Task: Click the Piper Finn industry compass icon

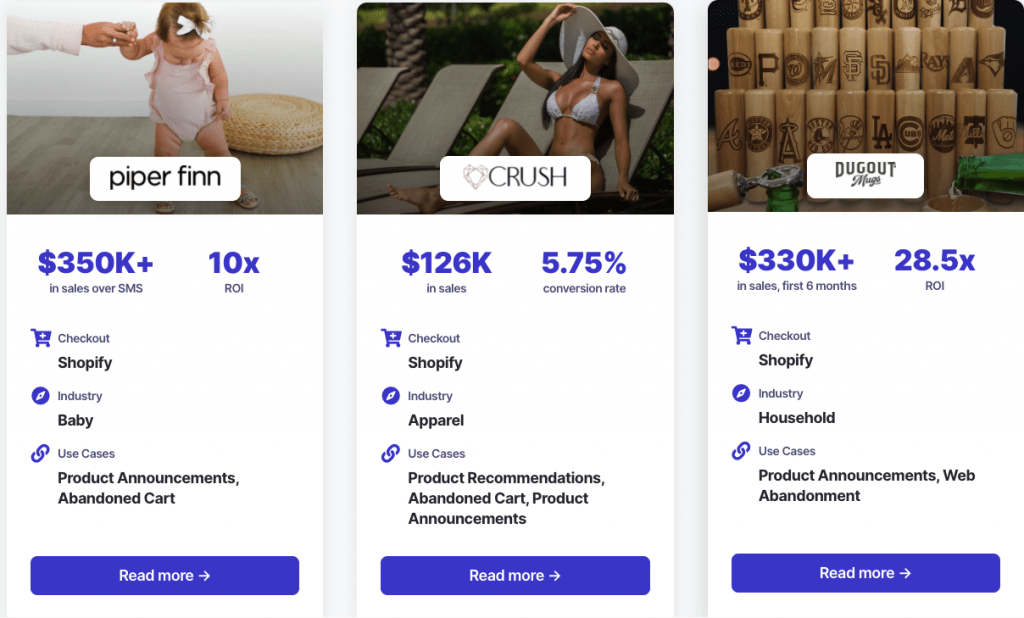Action: point(40,396)
